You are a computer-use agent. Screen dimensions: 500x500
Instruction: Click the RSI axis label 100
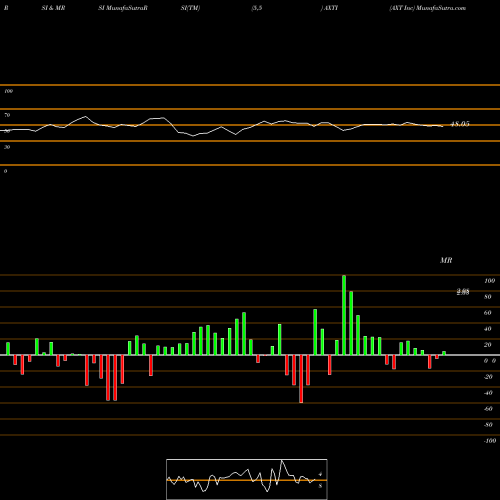tap(9, 91)
